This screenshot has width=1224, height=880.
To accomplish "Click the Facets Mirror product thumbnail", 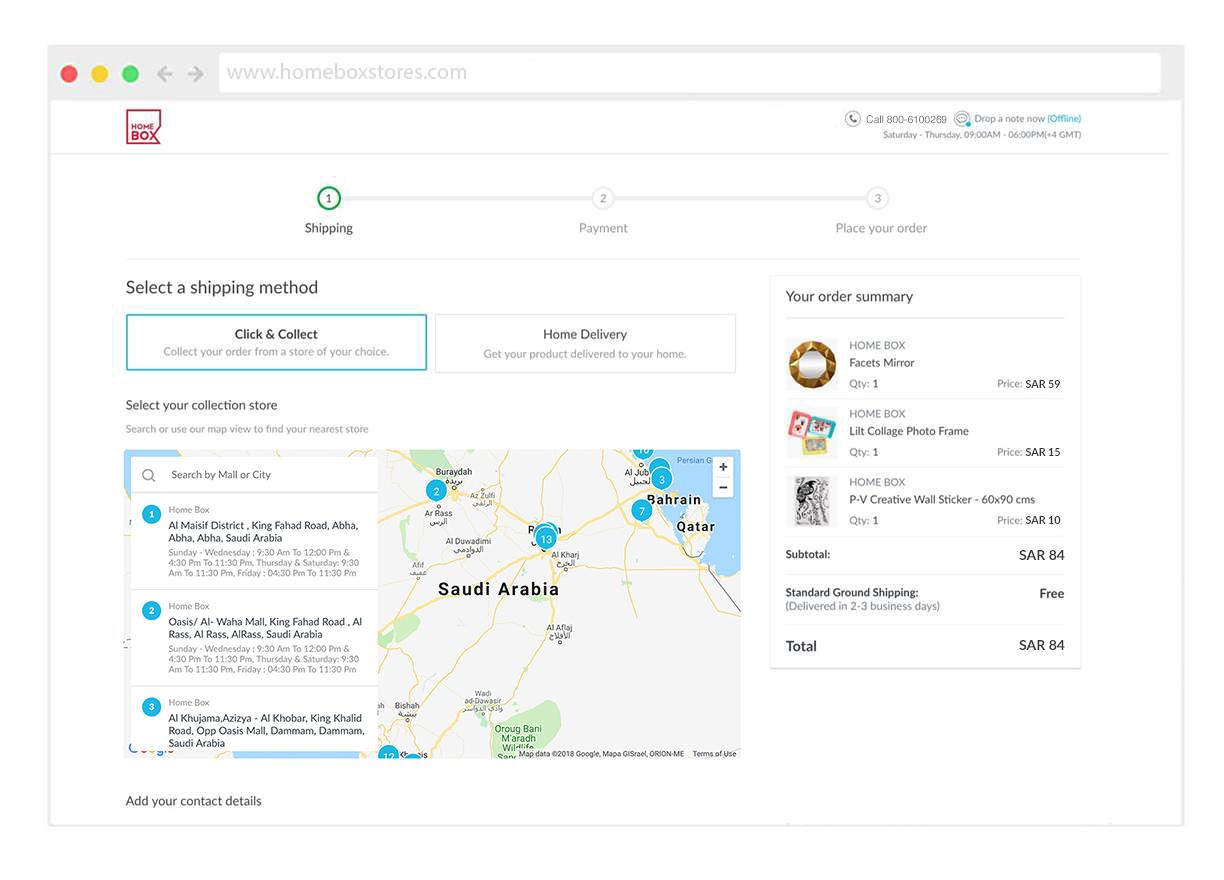I will 811,365.
